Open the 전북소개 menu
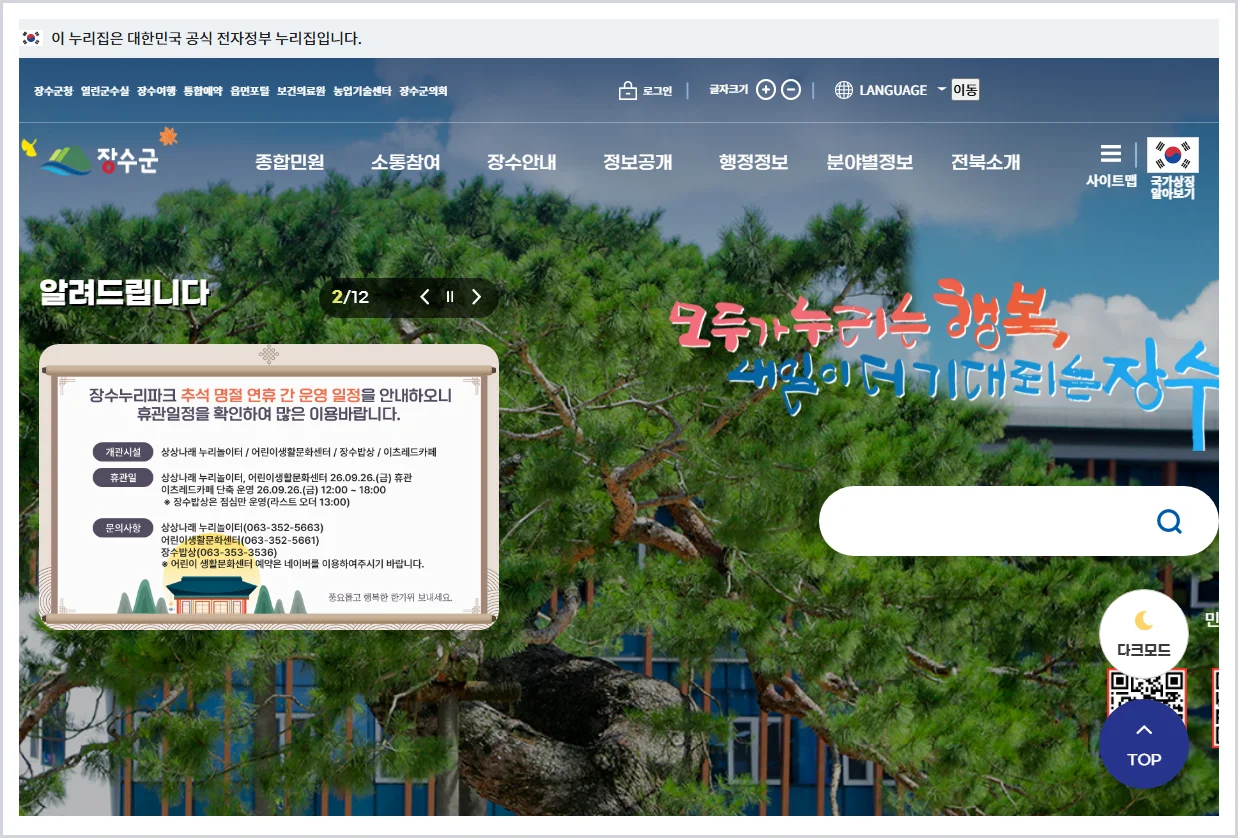The width and height of the screenshot is (1238, 838). pyautogui.click(x=986, y=162)
